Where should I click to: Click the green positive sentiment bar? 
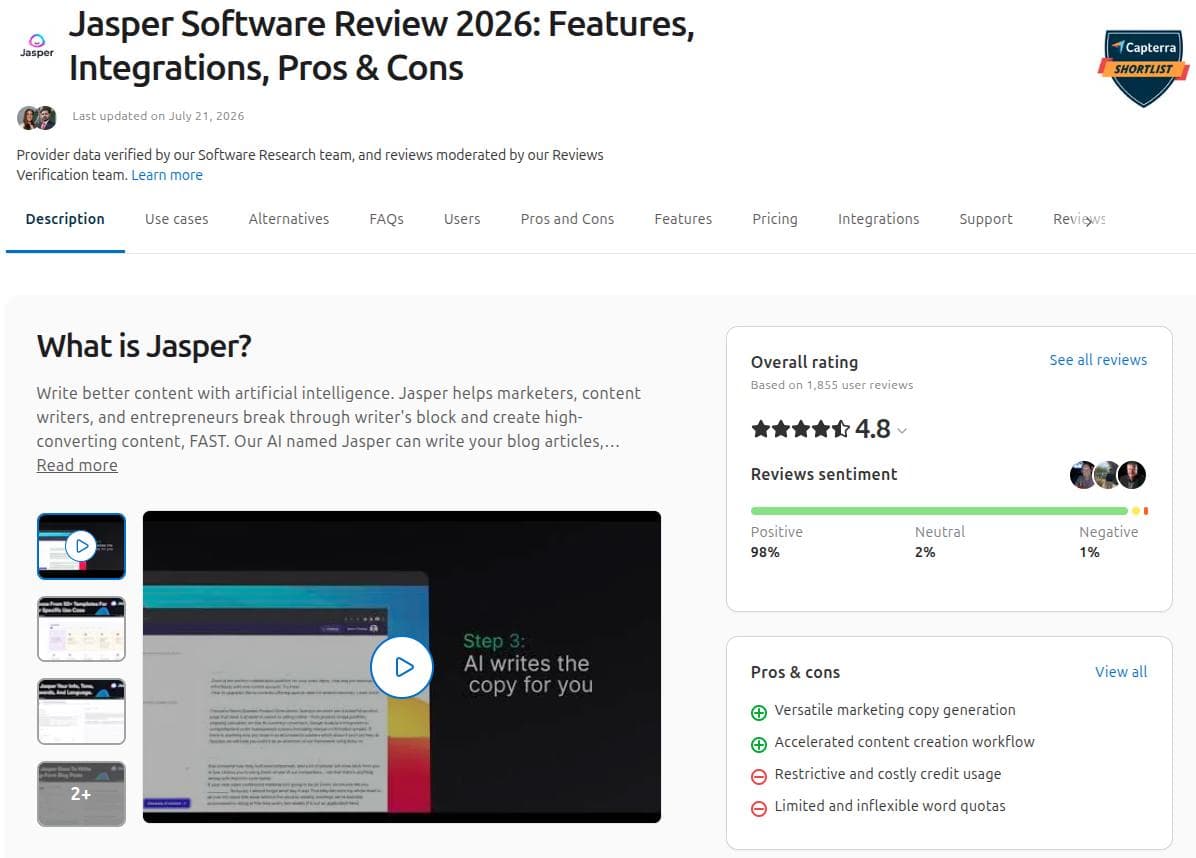click(x=939, y=510)
